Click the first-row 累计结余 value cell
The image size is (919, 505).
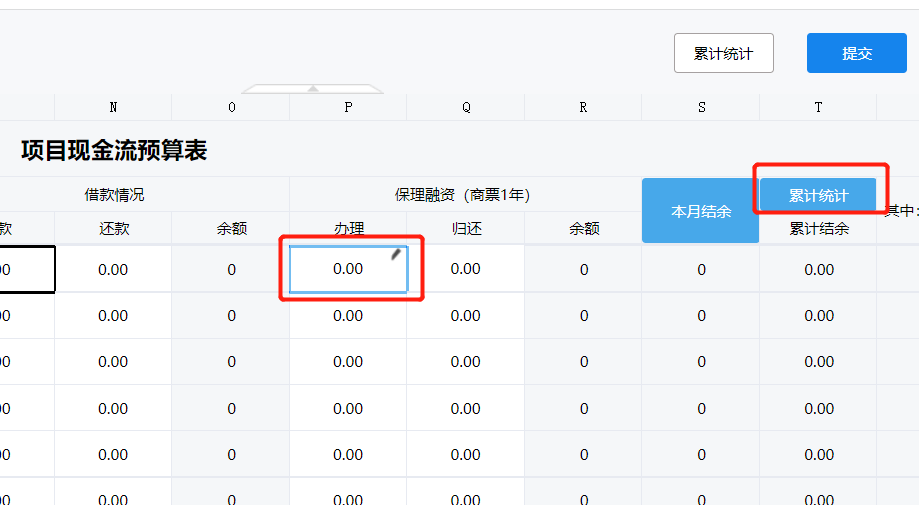point(818,269)
